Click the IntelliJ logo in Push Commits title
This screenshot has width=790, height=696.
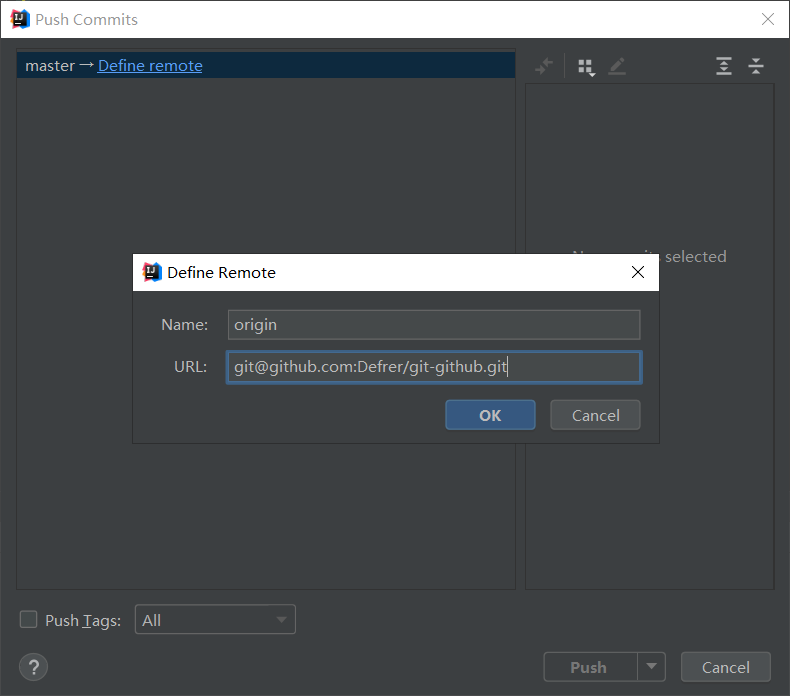coord(20,19)
